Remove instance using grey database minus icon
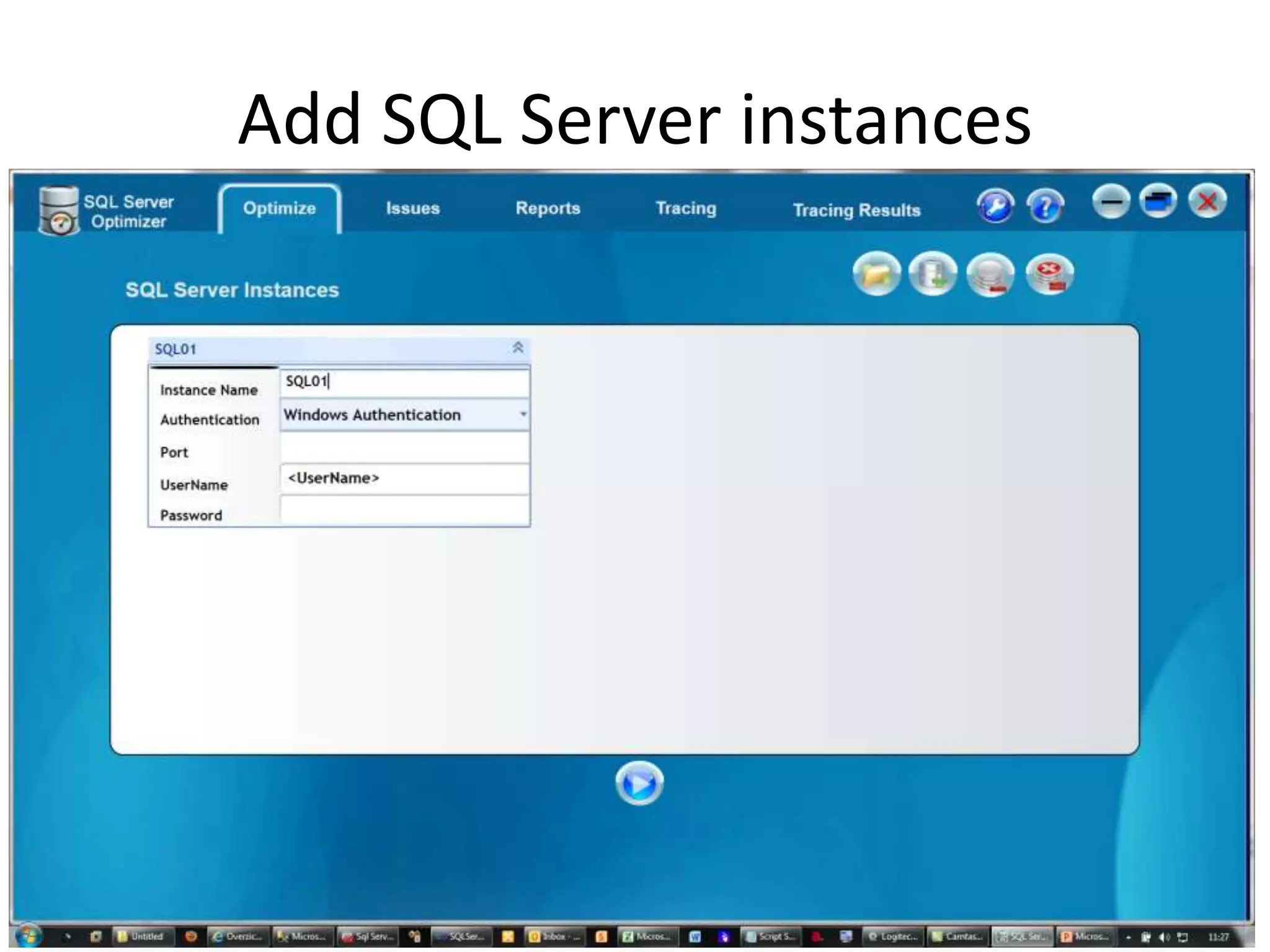 click(x=990, y=273)
